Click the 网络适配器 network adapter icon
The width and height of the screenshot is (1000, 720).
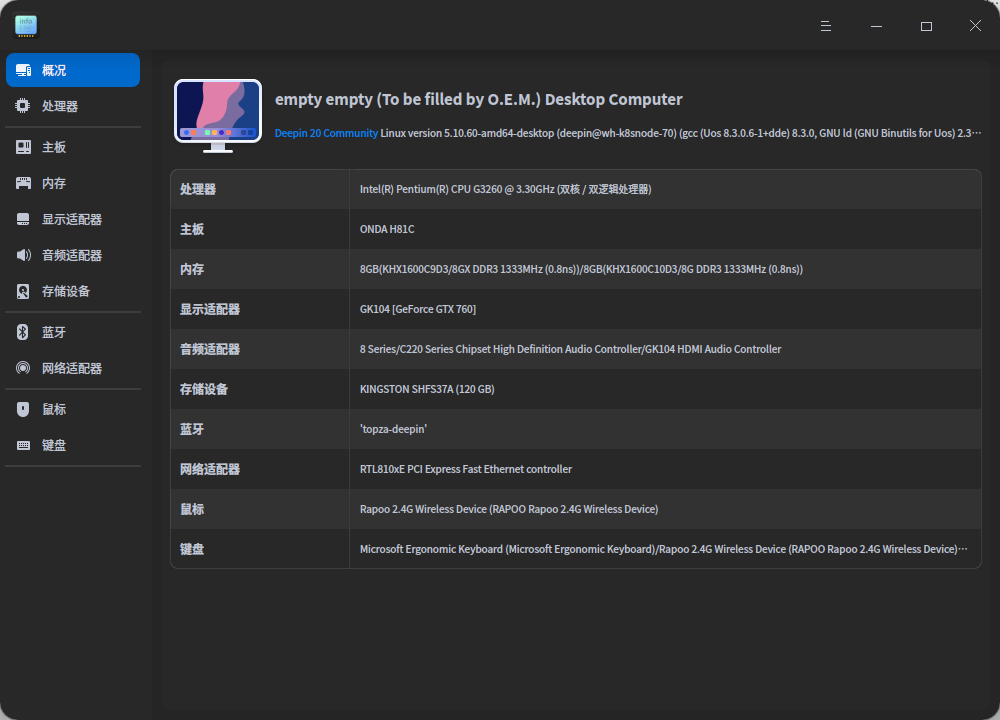pos(22,367)
